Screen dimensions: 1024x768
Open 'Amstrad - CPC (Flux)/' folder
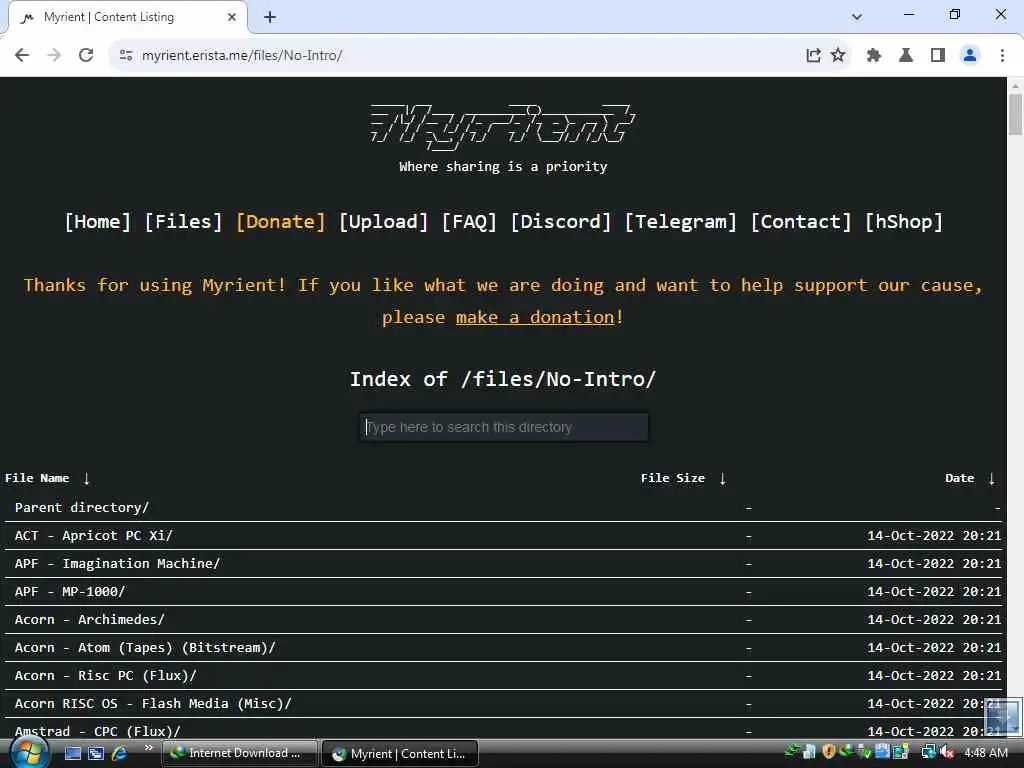[97, 731]
